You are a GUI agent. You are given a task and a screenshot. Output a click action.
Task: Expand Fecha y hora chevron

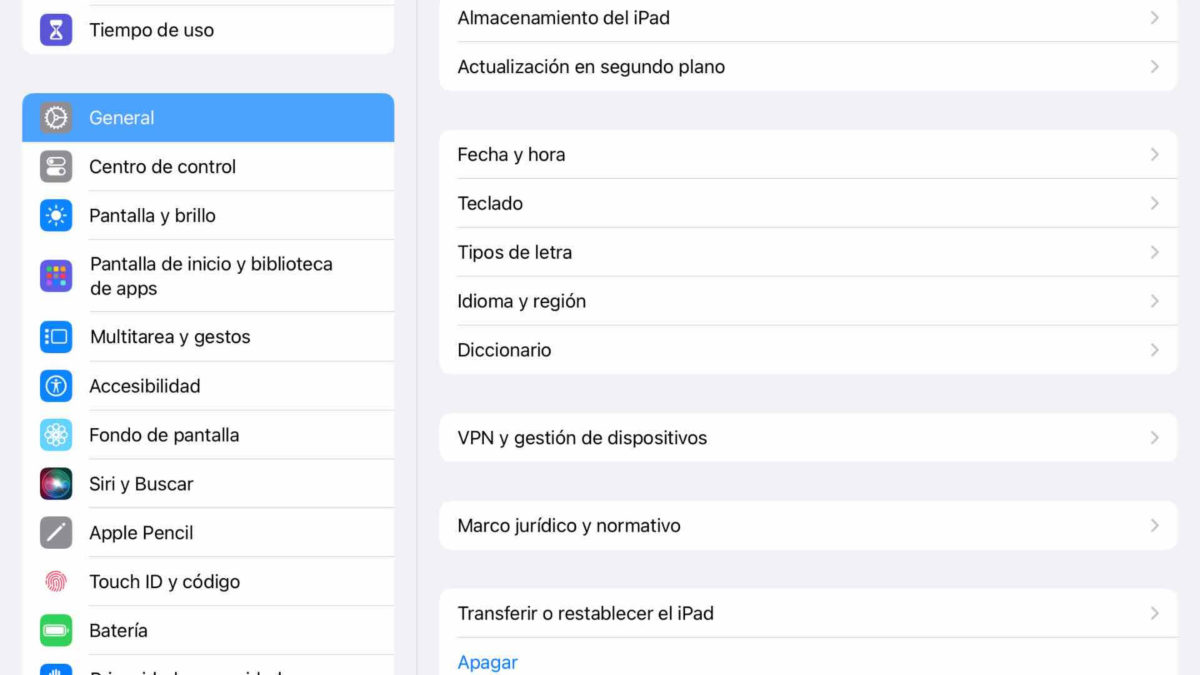pos(1154,155)
